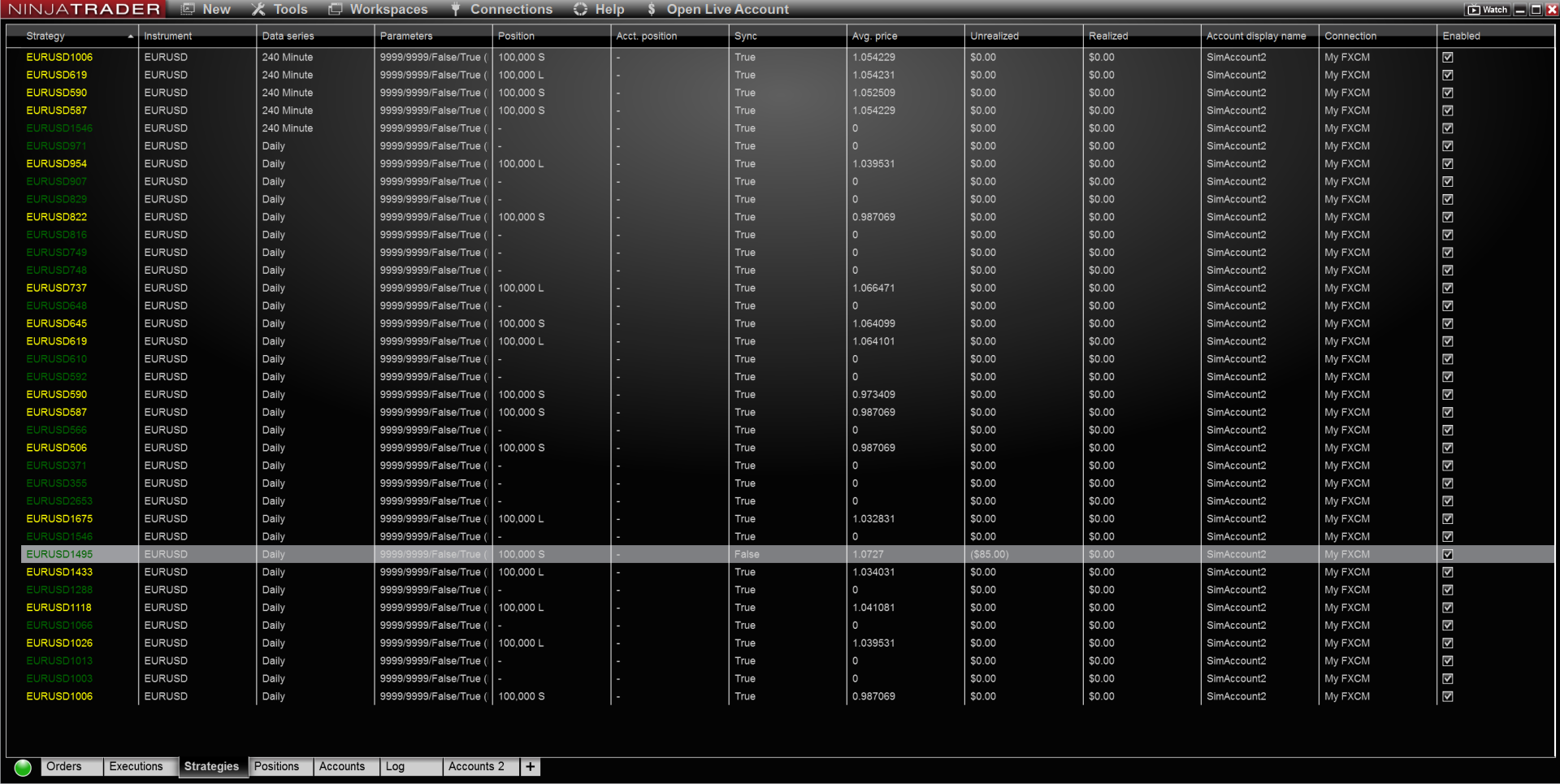Open the Workspaces menu
The width and height of the screenshot is (1560, 784).
(378, 10)
